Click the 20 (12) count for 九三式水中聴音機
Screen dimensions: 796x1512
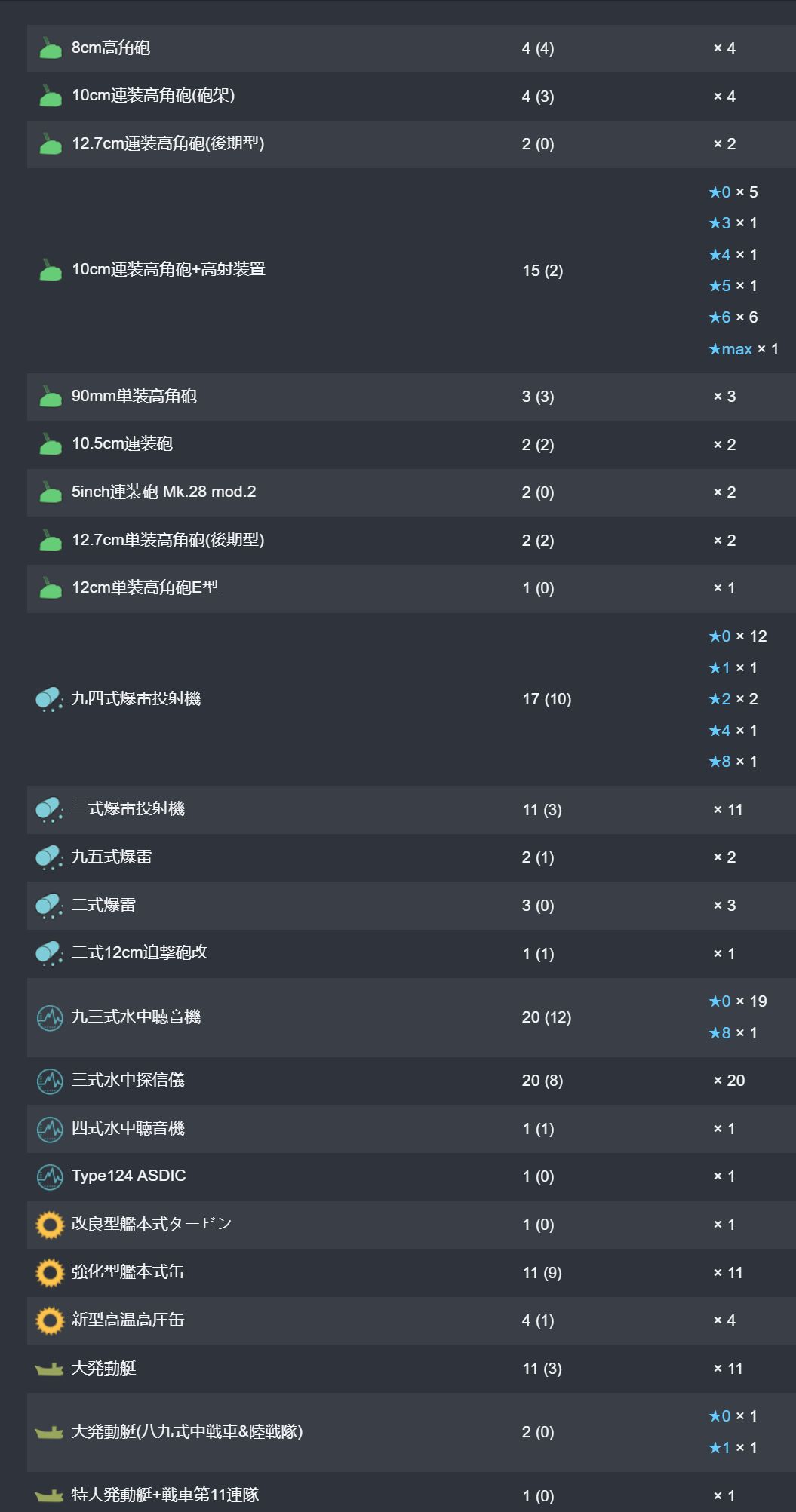(x=546, y=1017)
